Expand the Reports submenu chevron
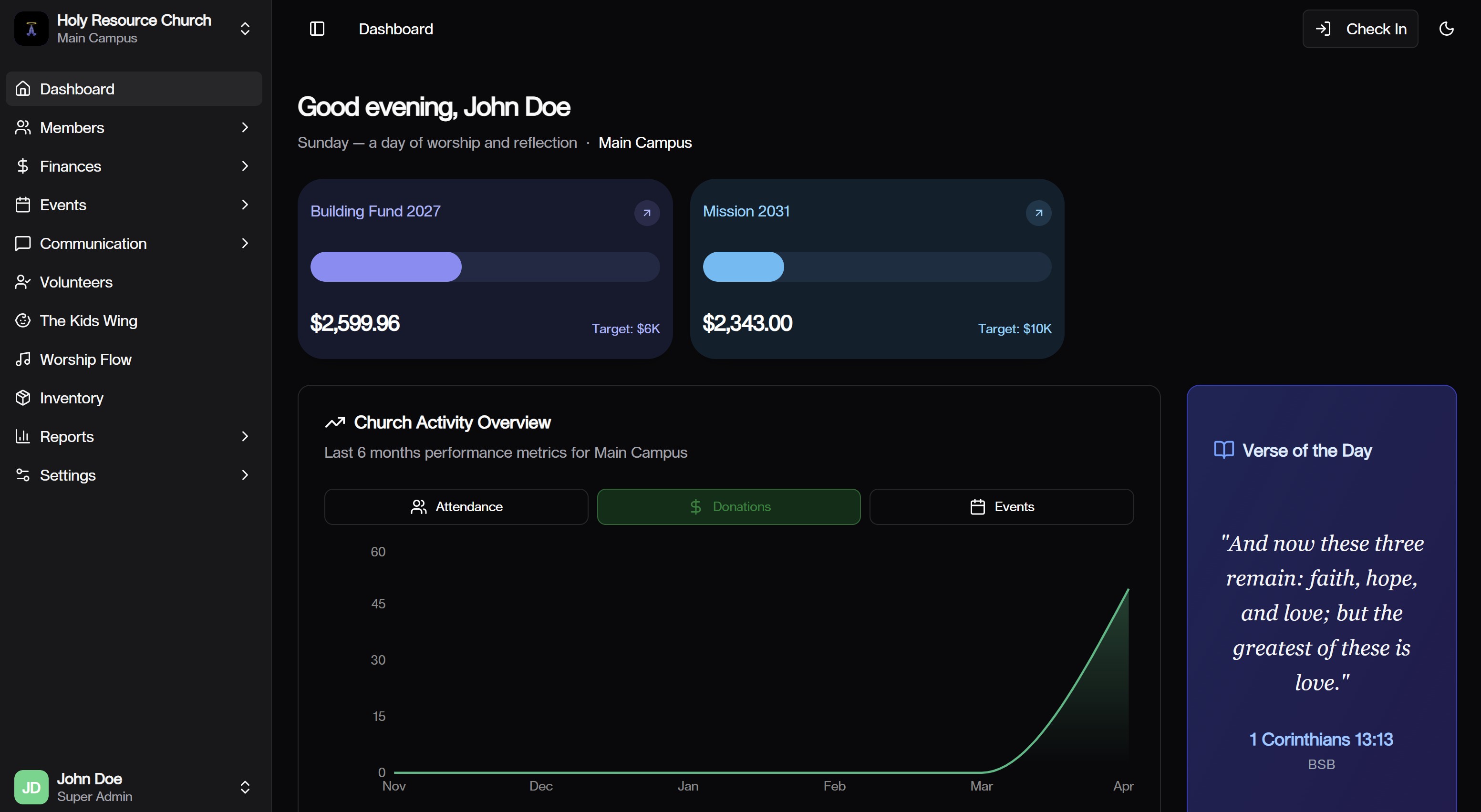Viewport: 1481px width, 812px height. coord(245,436)
